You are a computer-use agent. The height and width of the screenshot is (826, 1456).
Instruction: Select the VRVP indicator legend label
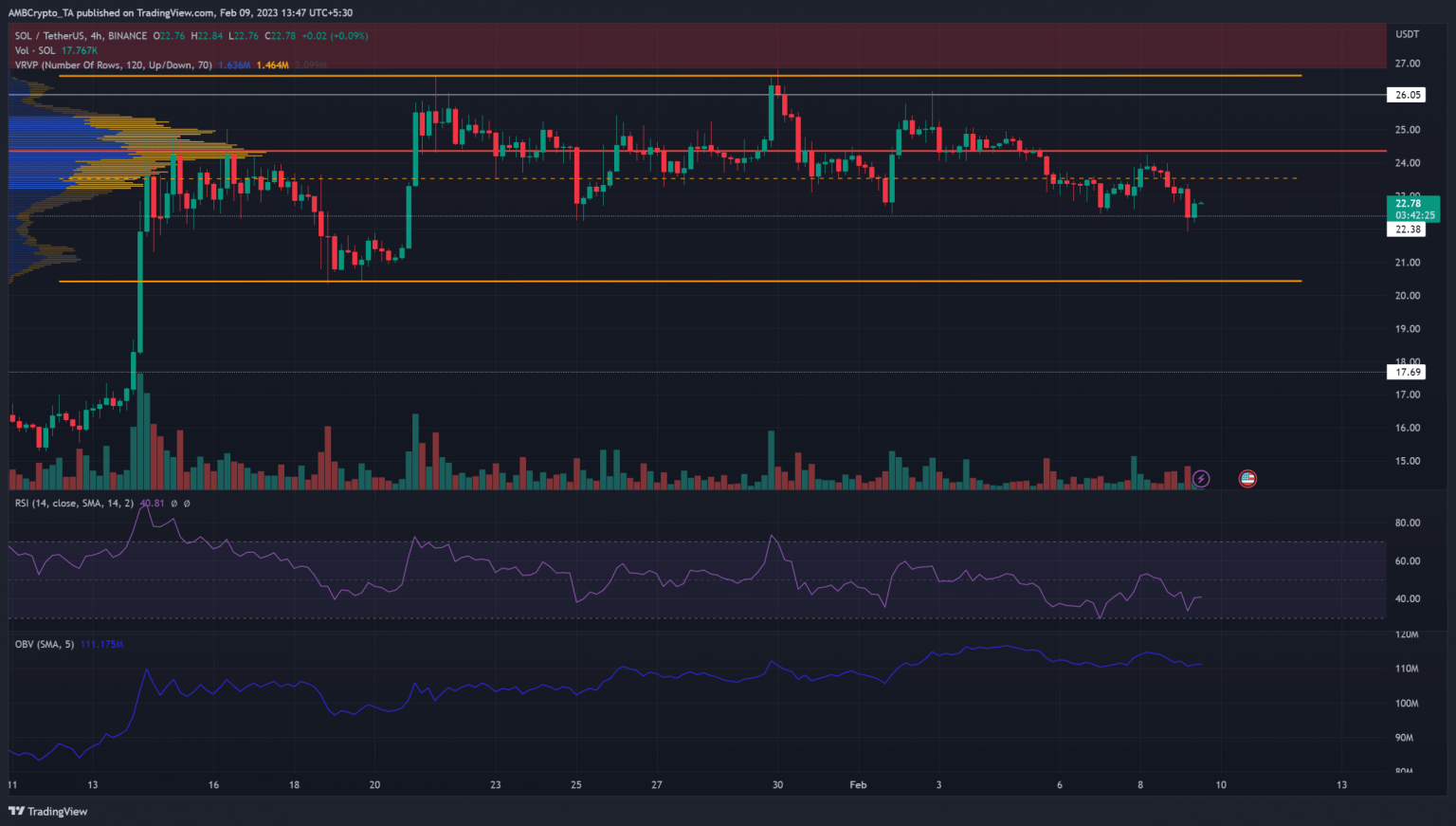[113, 65]
